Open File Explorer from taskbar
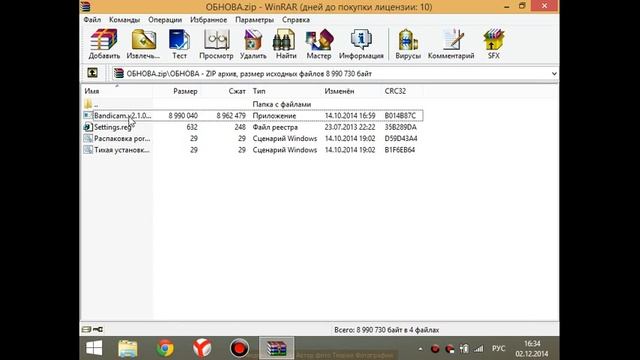Viewport: 640px width, 360px height. coord(128,348)
